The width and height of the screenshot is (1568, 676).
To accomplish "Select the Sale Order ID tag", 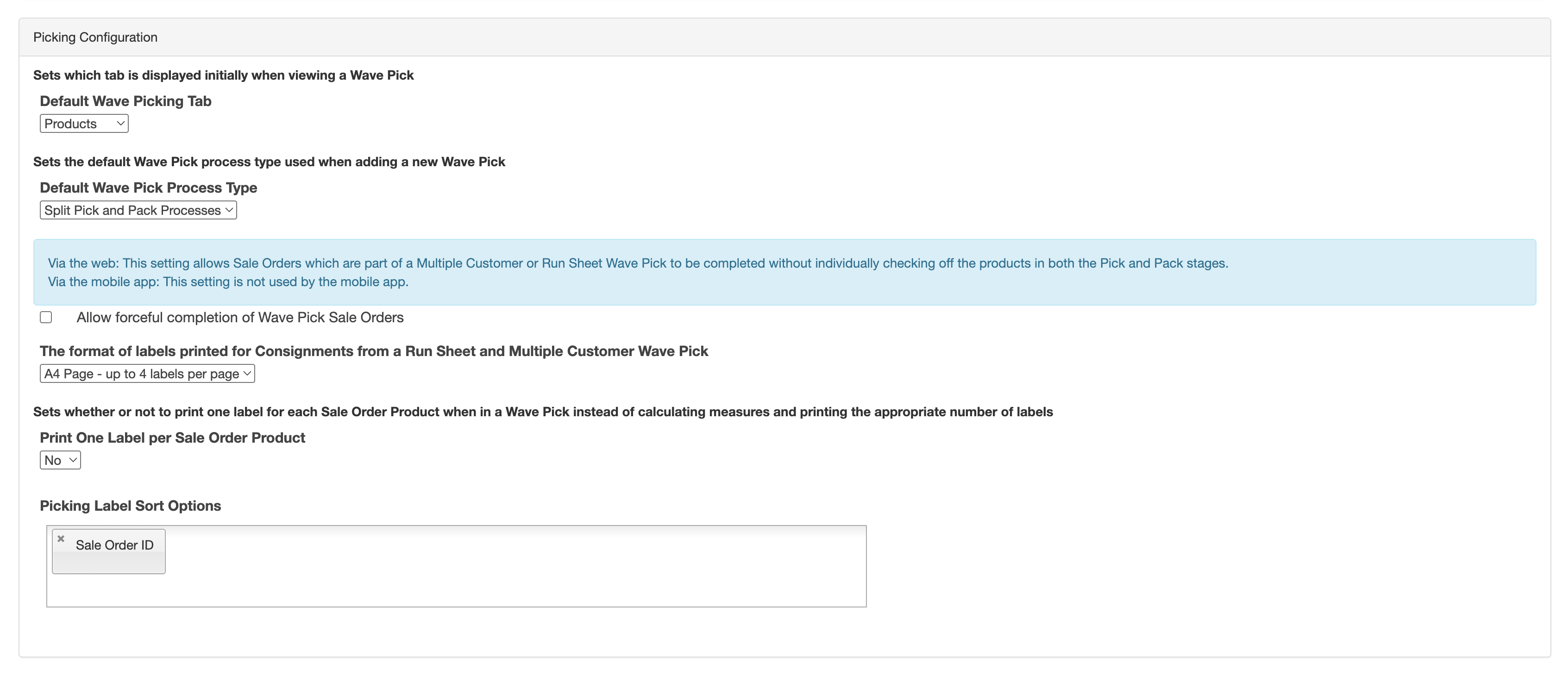I will 114,546.
